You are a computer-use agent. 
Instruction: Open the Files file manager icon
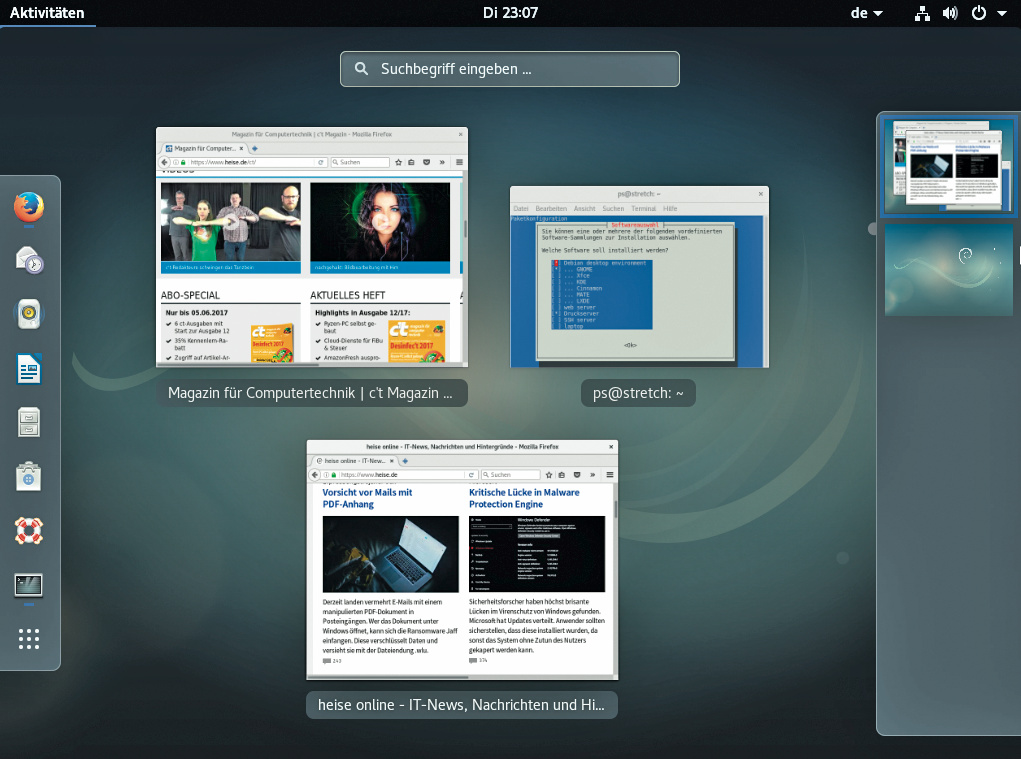pyautogui.click(x=29, y=423)
